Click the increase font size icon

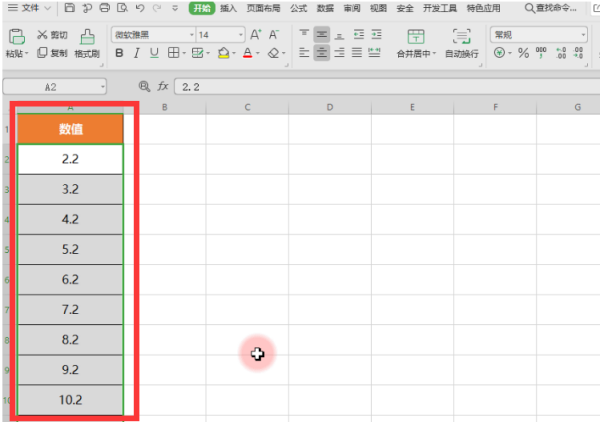coord(256,35)
